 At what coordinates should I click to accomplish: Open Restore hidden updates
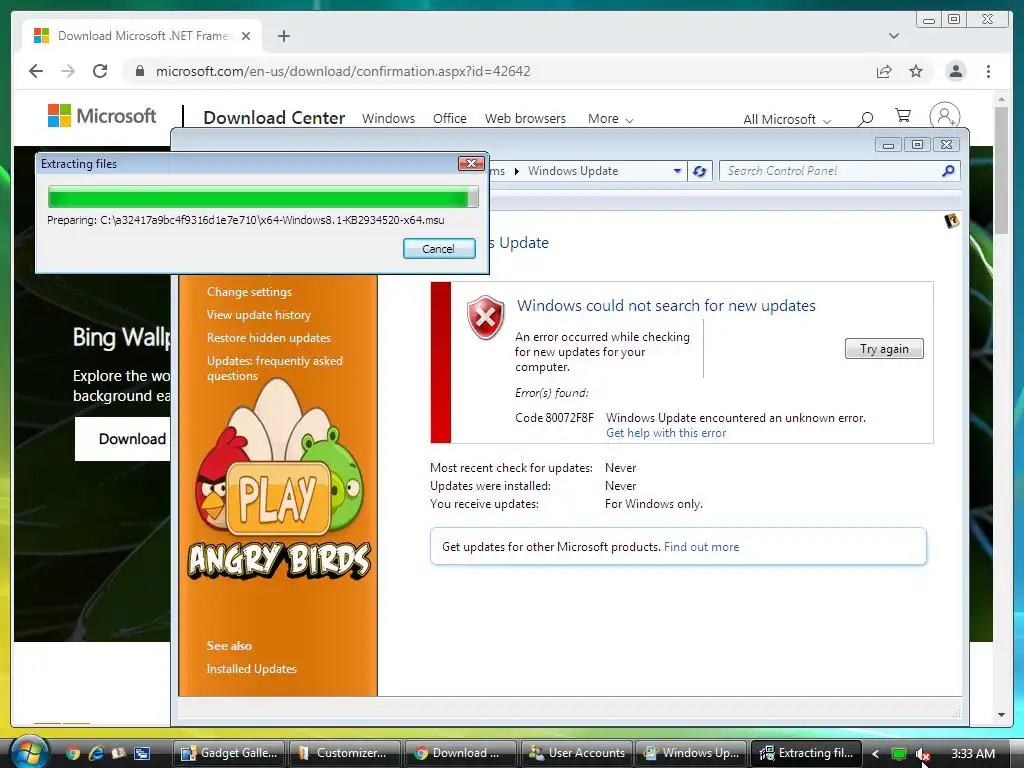(x=268, y=338)
